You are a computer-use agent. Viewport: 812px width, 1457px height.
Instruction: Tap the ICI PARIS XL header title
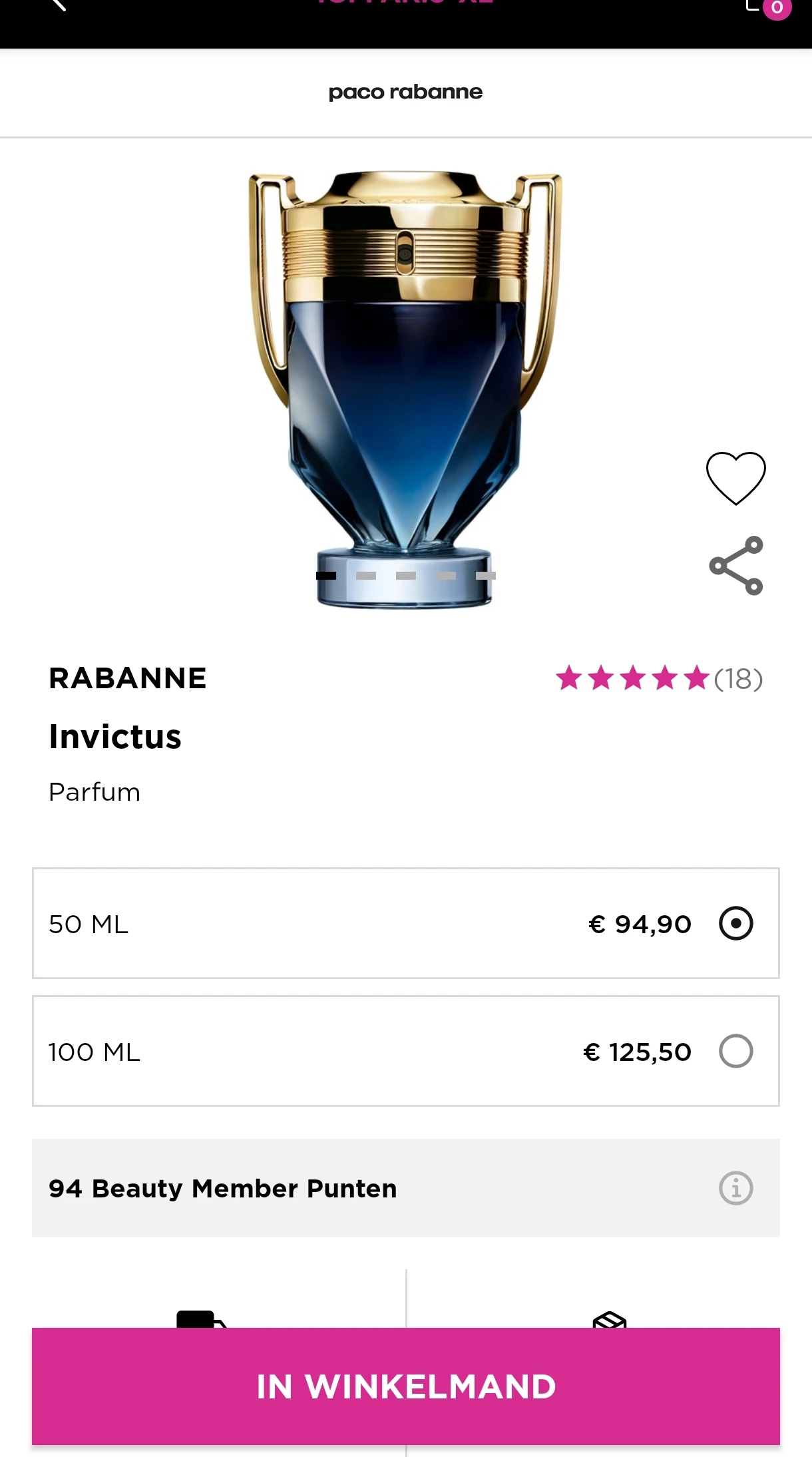(406, 3)
